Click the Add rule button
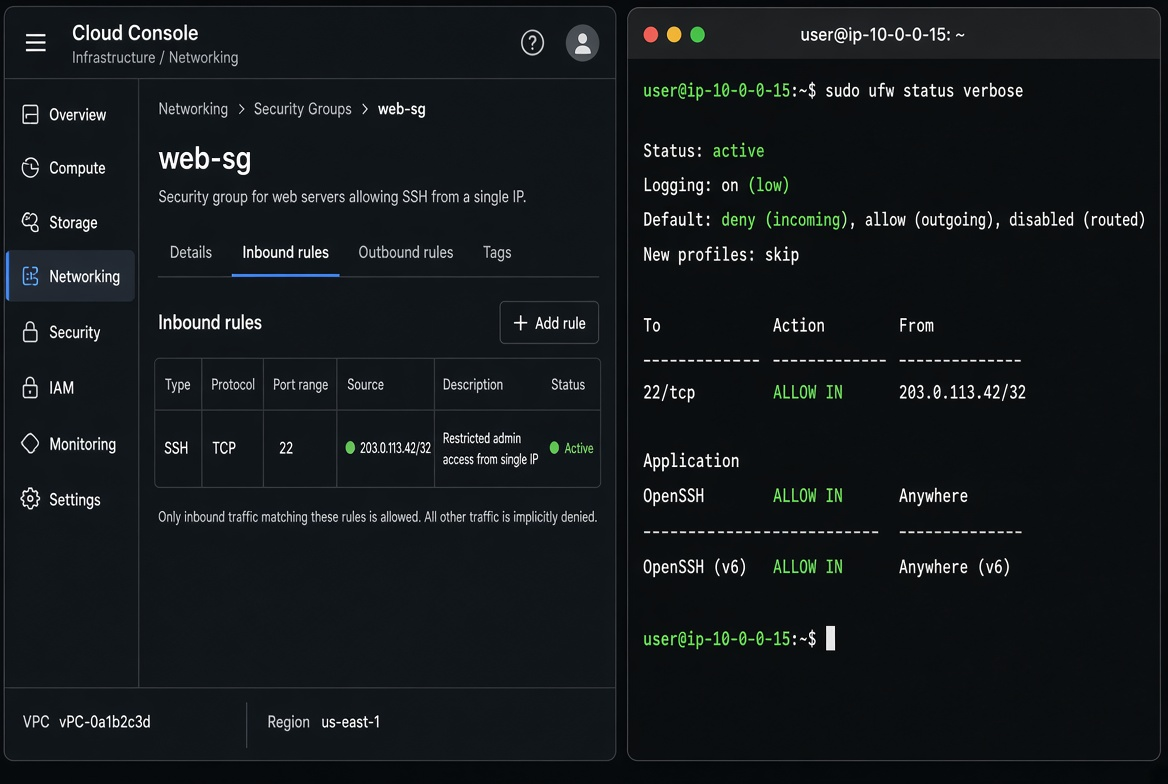This screenshot has width=1168, height=784. (x=549, y=323)
